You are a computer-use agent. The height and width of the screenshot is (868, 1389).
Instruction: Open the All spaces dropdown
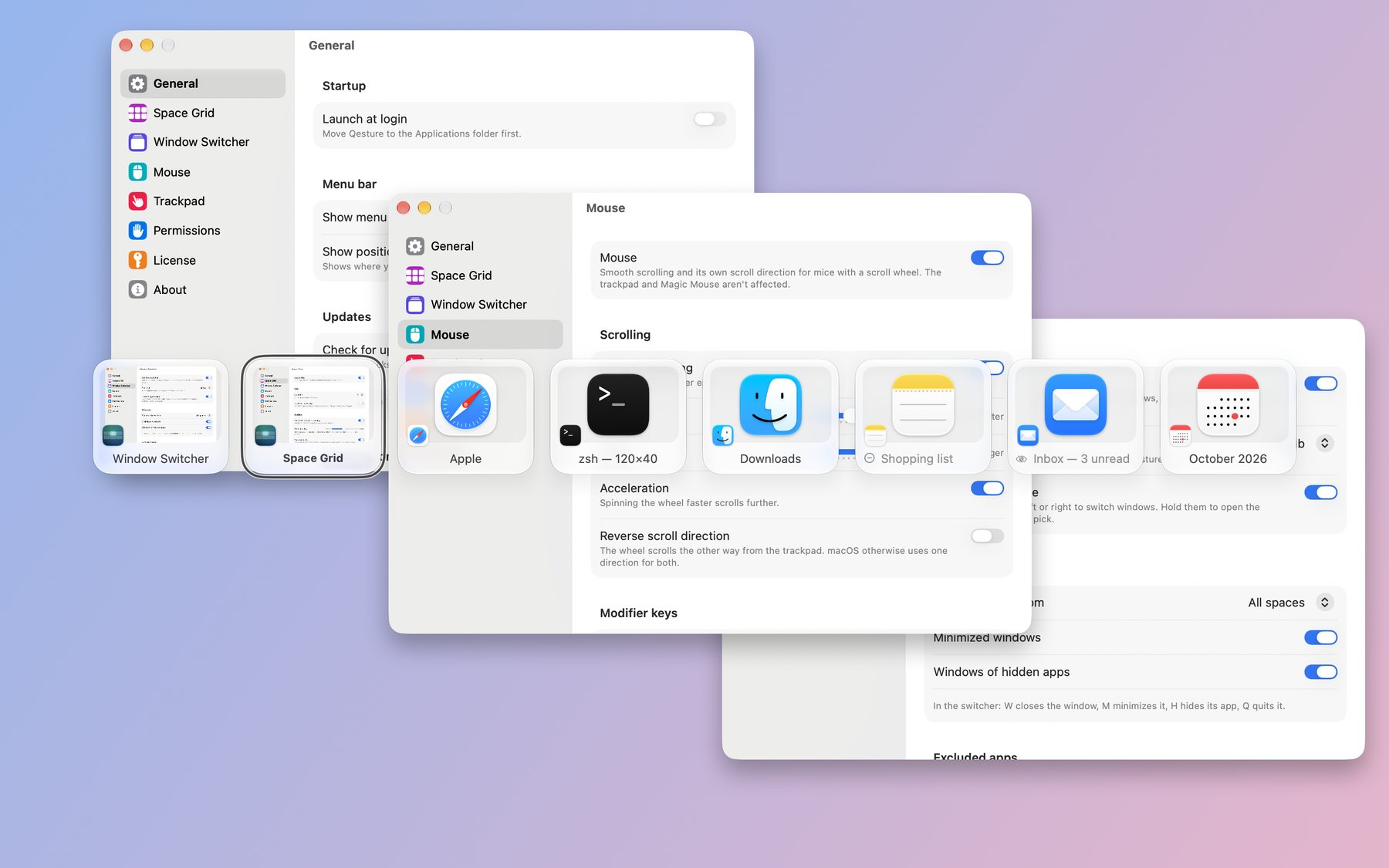click(1289, 603)
